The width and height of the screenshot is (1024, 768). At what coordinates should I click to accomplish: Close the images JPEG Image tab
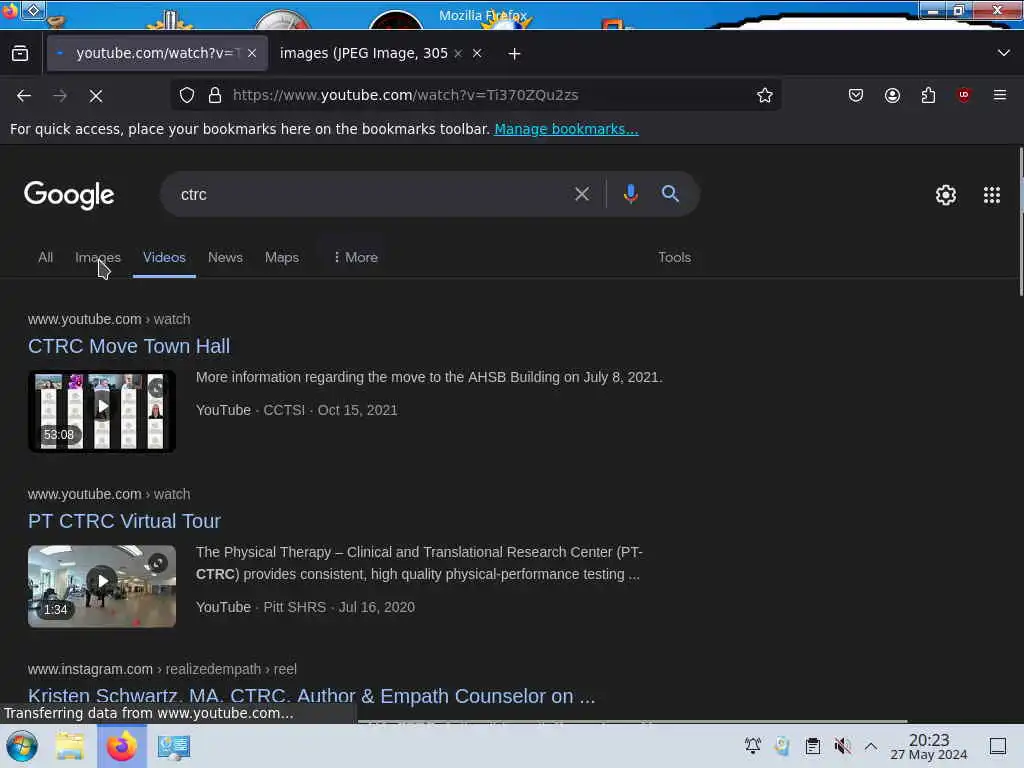[x=477, y=54]
